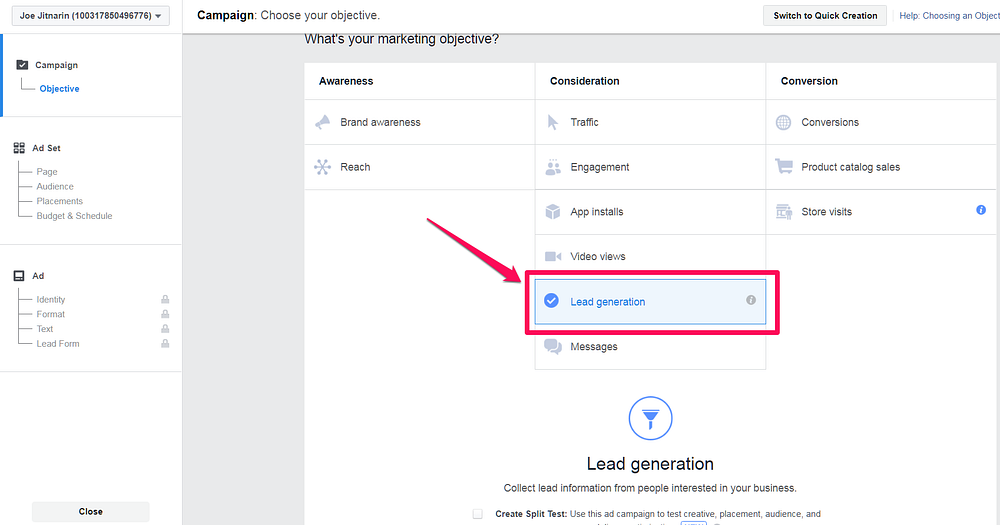Screen dimensions: 1000x525
Task: Click the lock icon beside Identity
Action: 165,299
